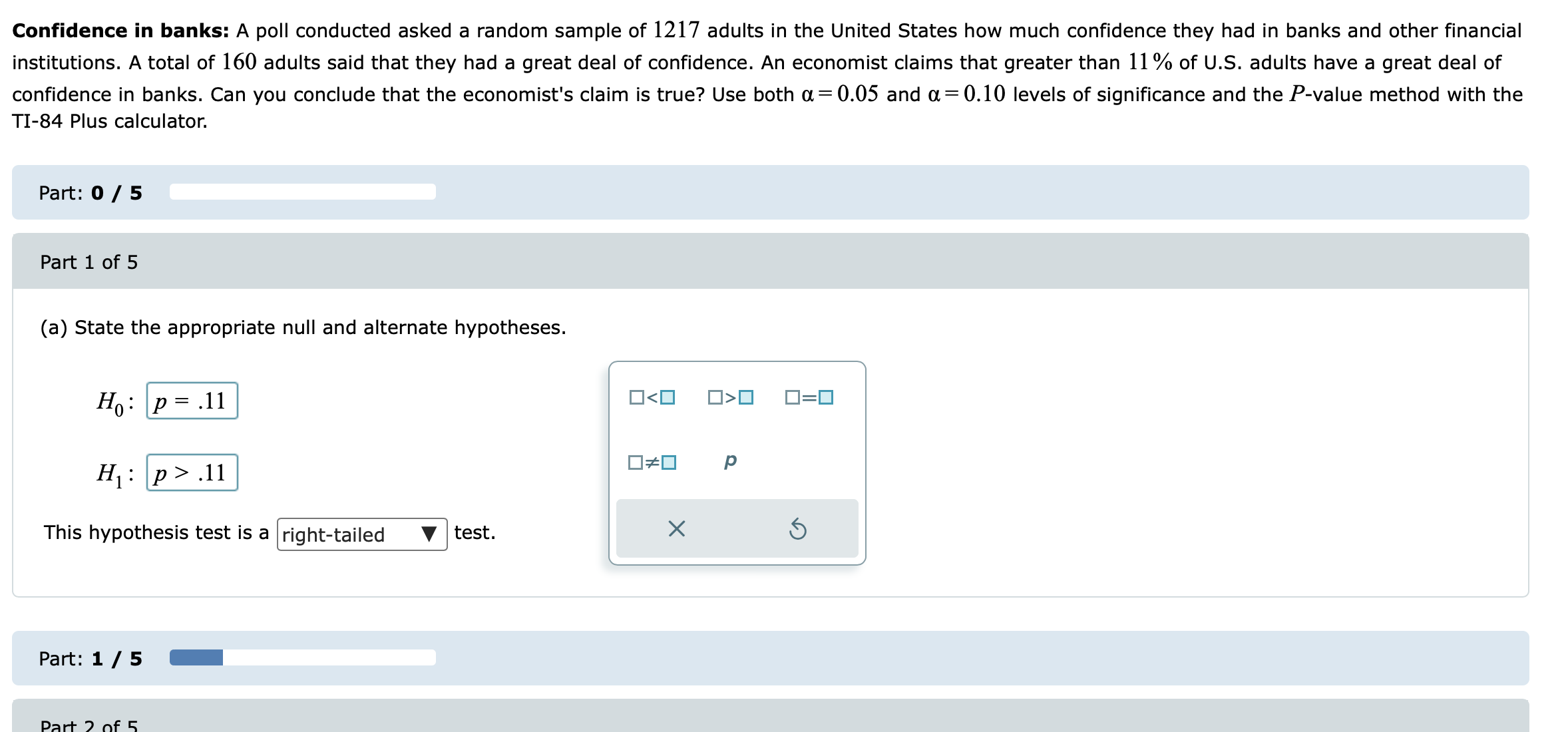The image size is (1568, 732).
Task: Insert the proportion symbol p
Action: pyautogui.click(x=731, y=462)
